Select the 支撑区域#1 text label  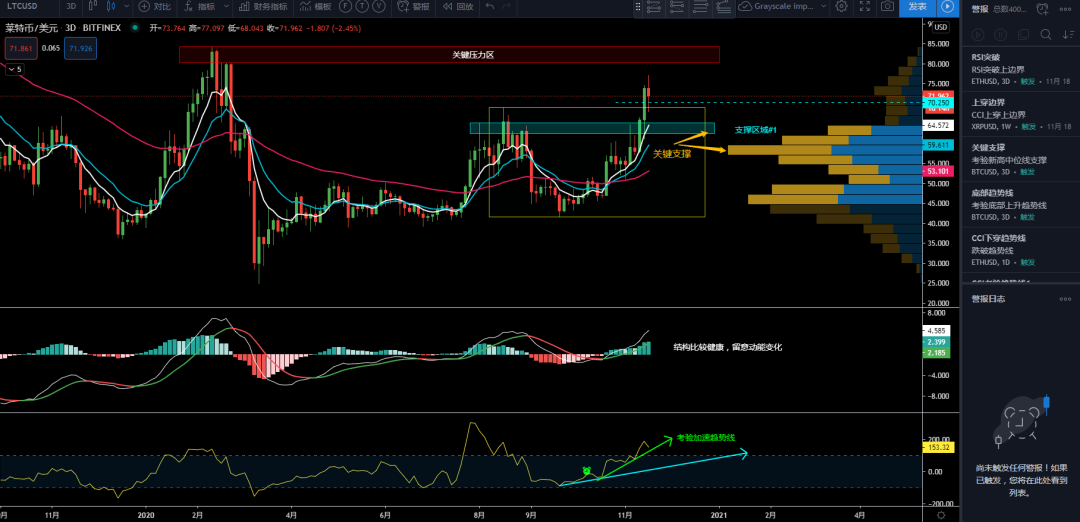click(756, 129)
